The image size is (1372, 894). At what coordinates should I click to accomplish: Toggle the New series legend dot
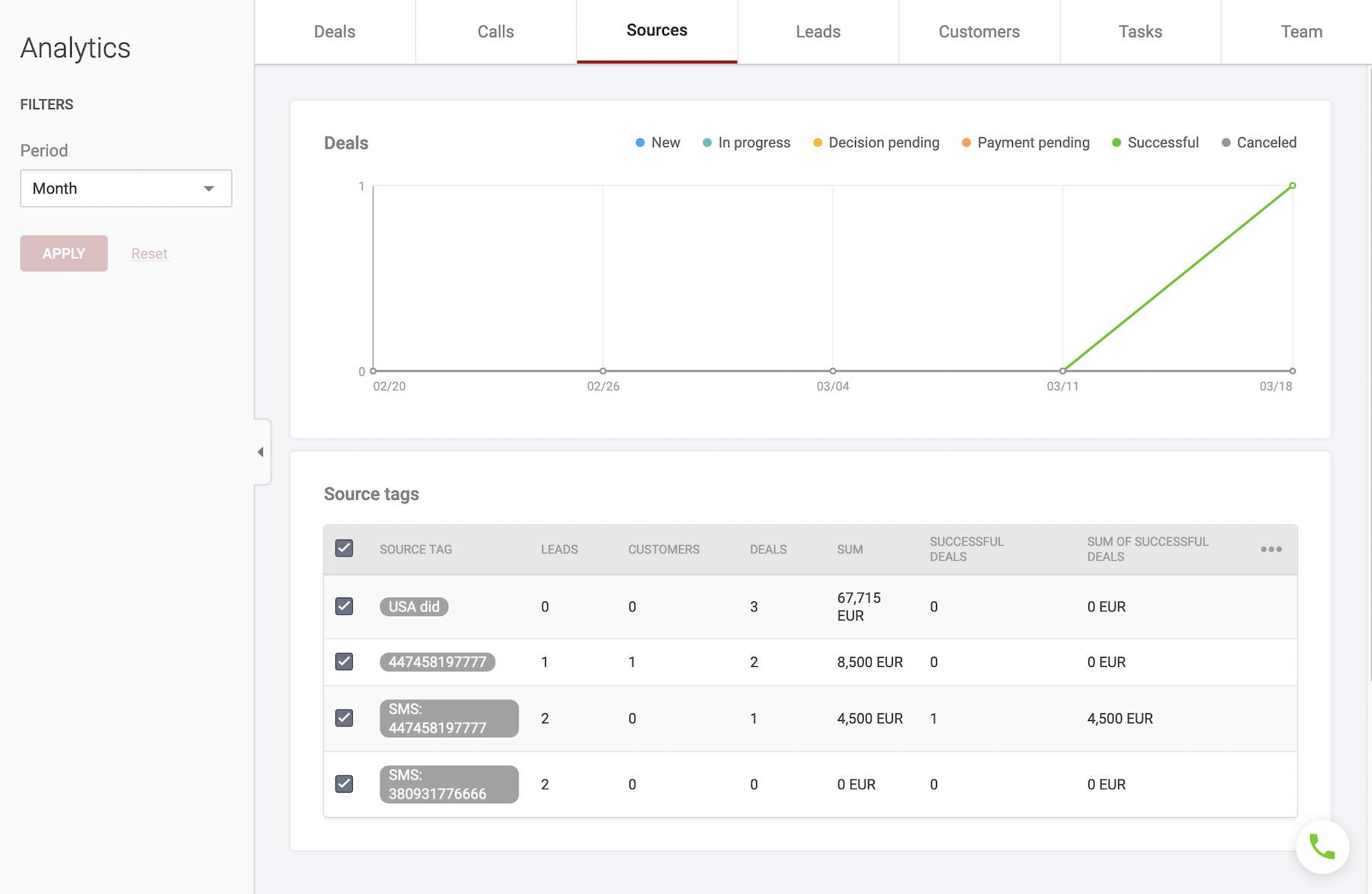pos(640,143)
